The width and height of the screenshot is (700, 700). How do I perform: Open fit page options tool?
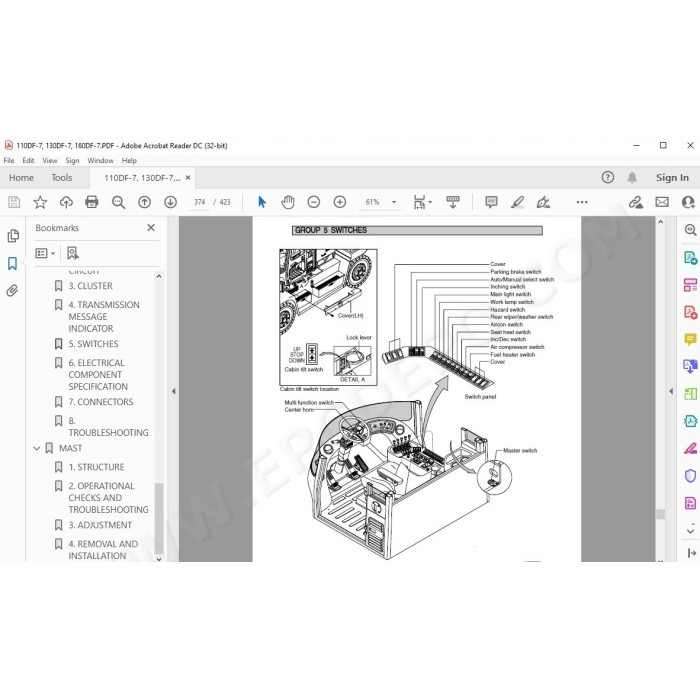(x=422, y=202)
